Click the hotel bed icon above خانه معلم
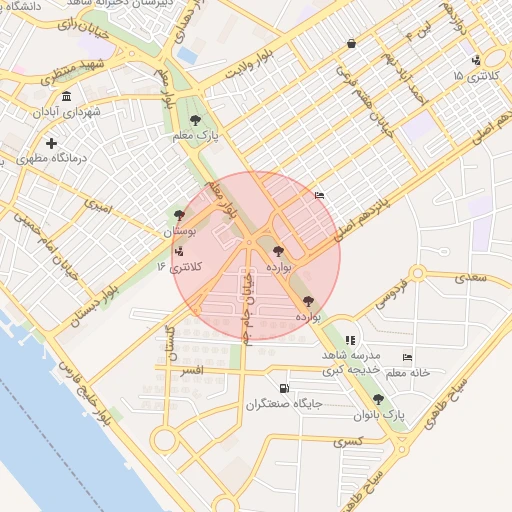512x512 pixels. click(x=407, y=358)
